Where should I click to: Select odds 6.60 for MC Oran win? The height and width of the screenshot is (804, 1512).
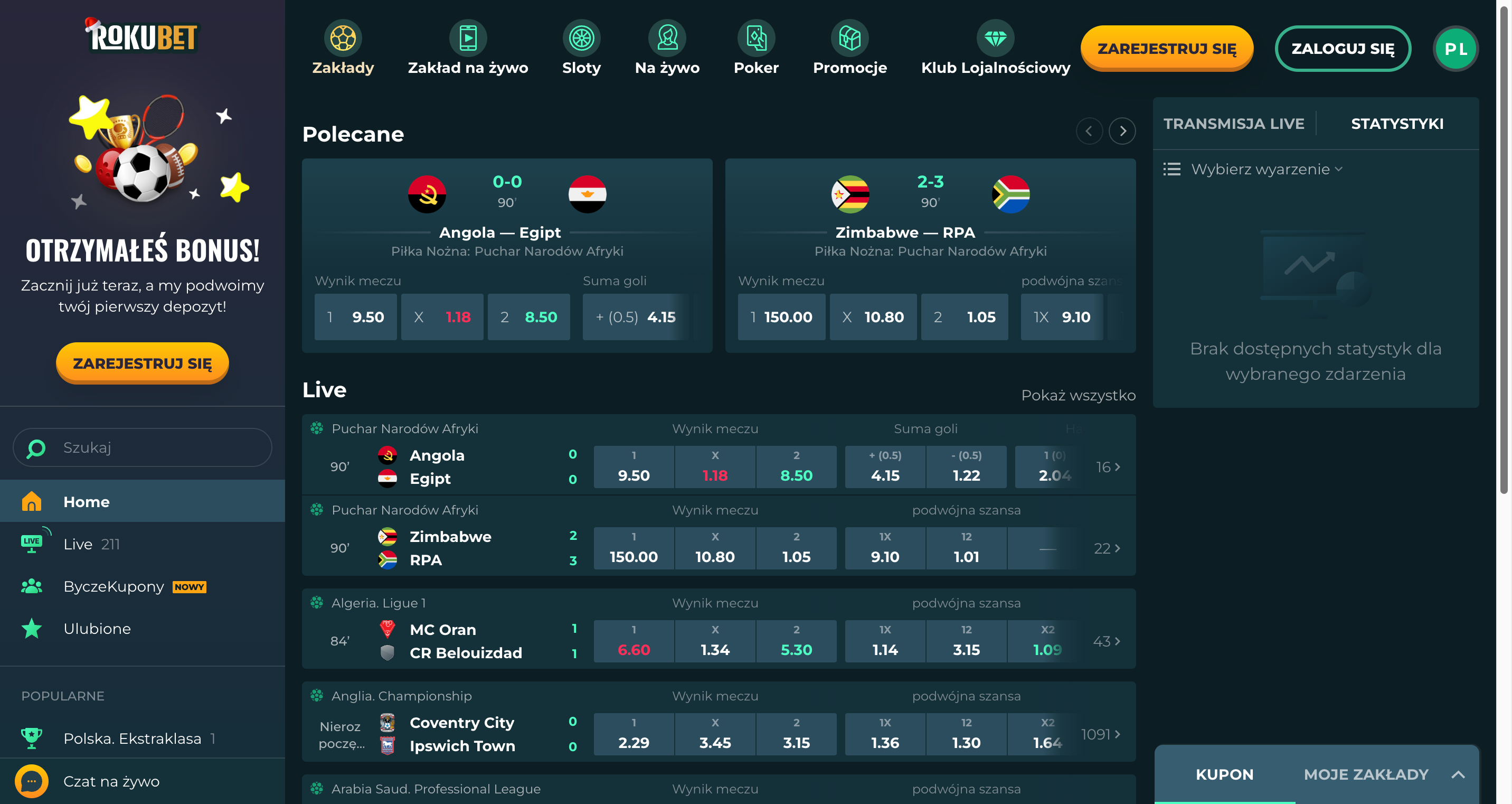(x=634, y=641)
